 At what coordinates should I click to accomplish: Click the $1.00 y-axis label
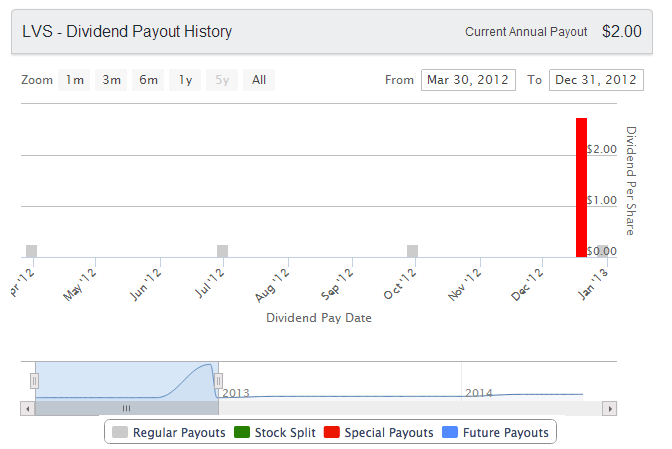point(602,200)
